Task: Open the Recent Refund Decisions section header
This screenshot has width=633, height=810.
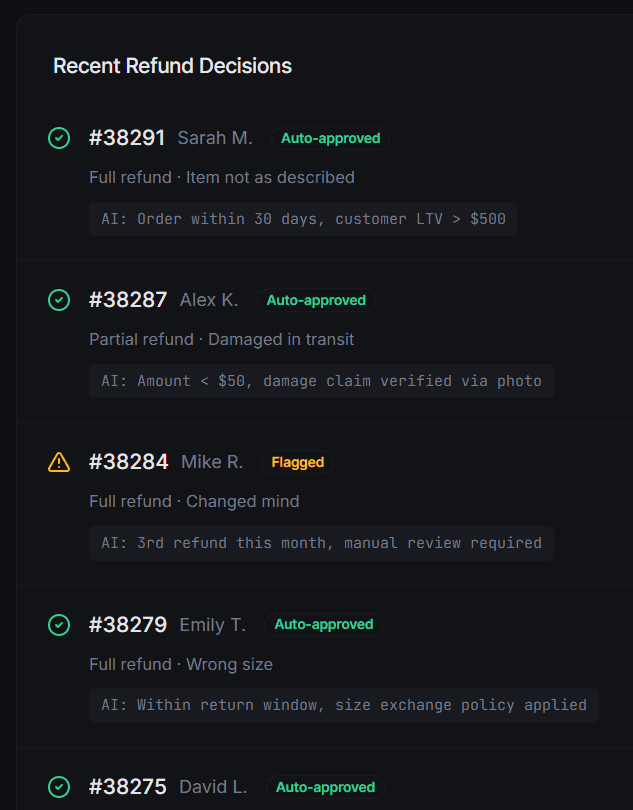Action: 172,66
